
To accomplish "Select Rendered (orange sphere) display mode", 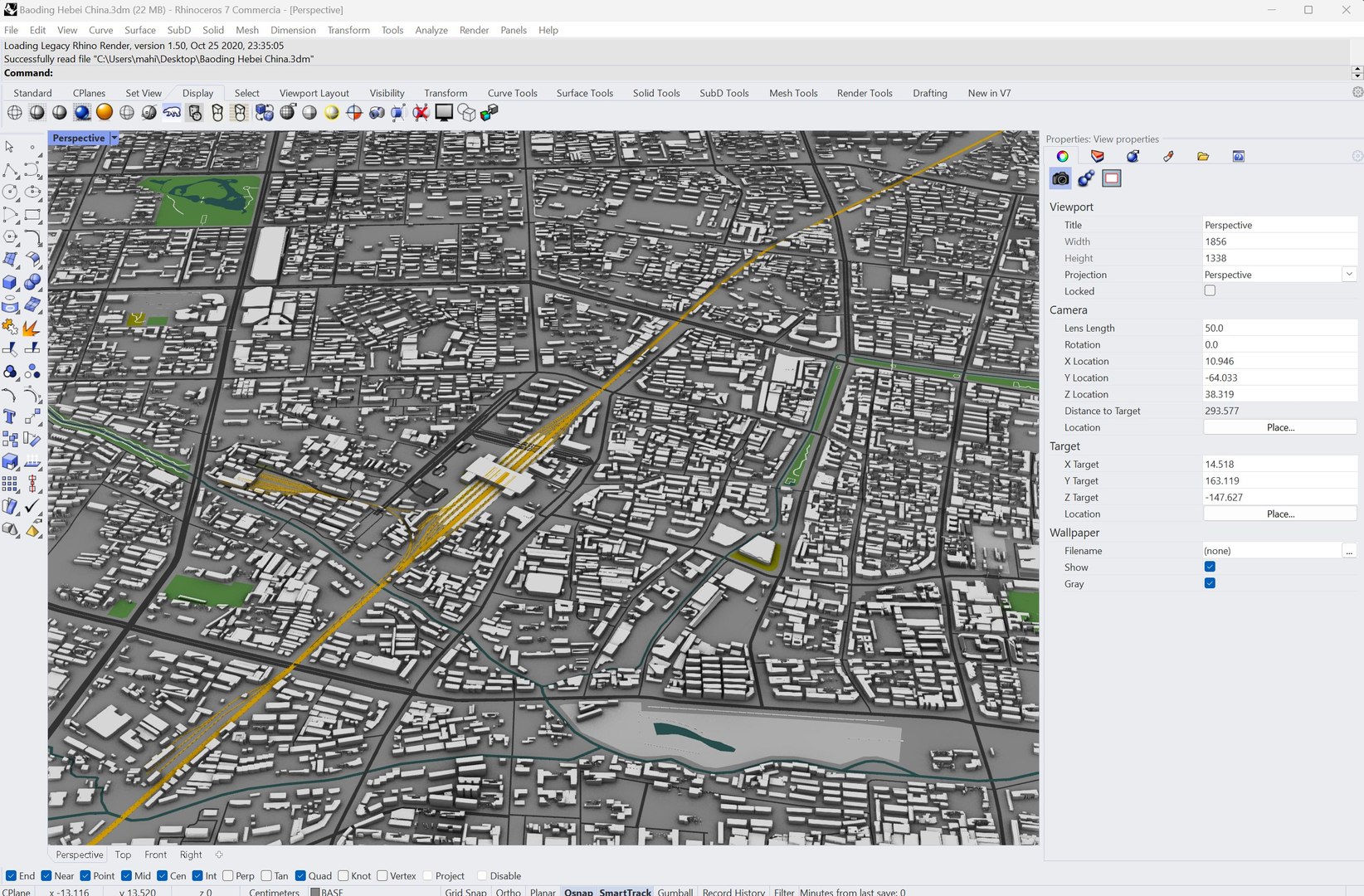I will [x=104, y=112].
